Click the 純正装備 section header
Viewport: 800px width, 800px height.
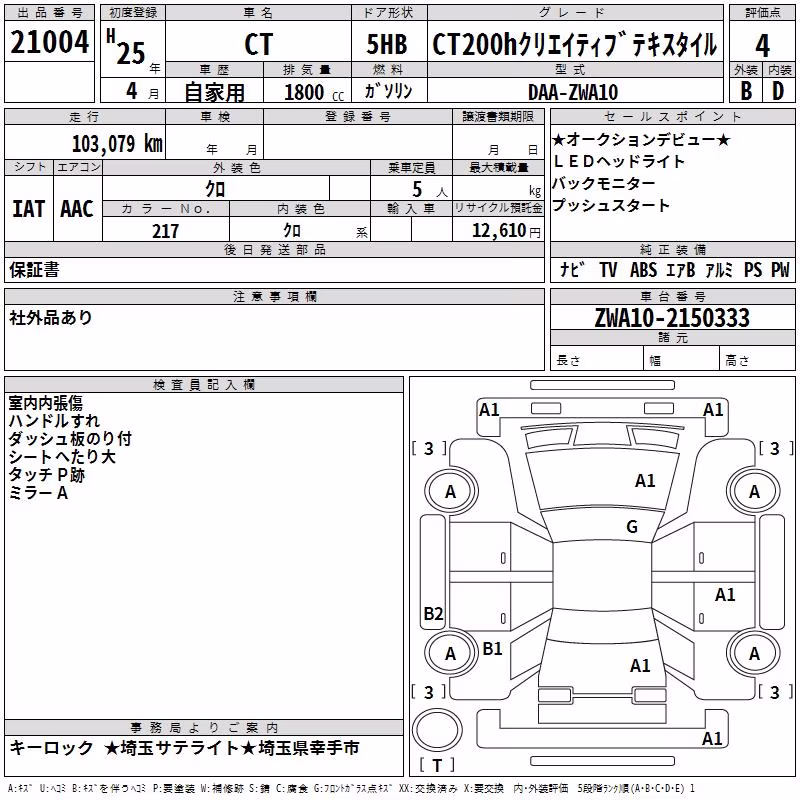click(672, 249)
